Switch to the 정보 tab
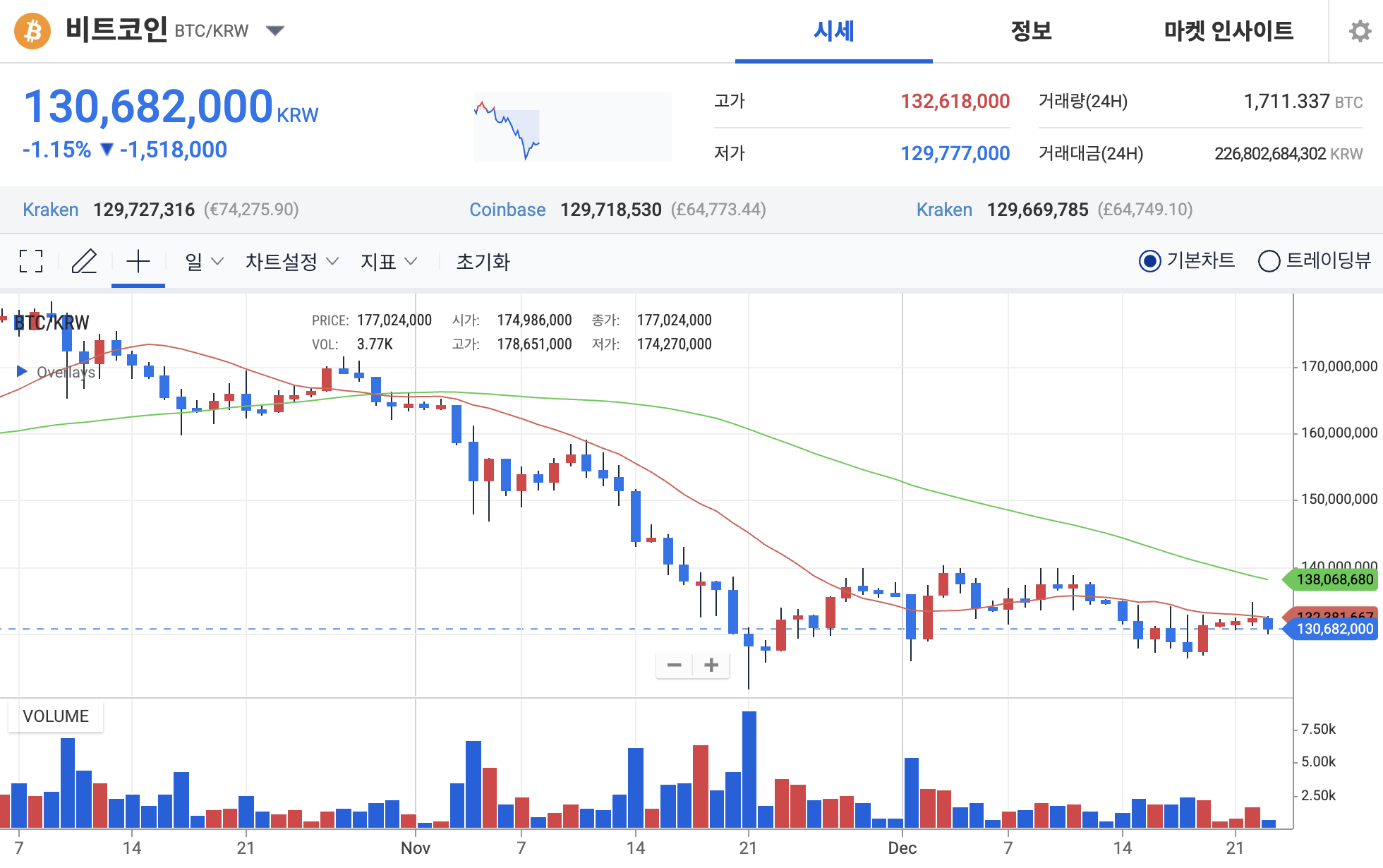The height and width of the screenshot is (868, 1383). 1032,31
